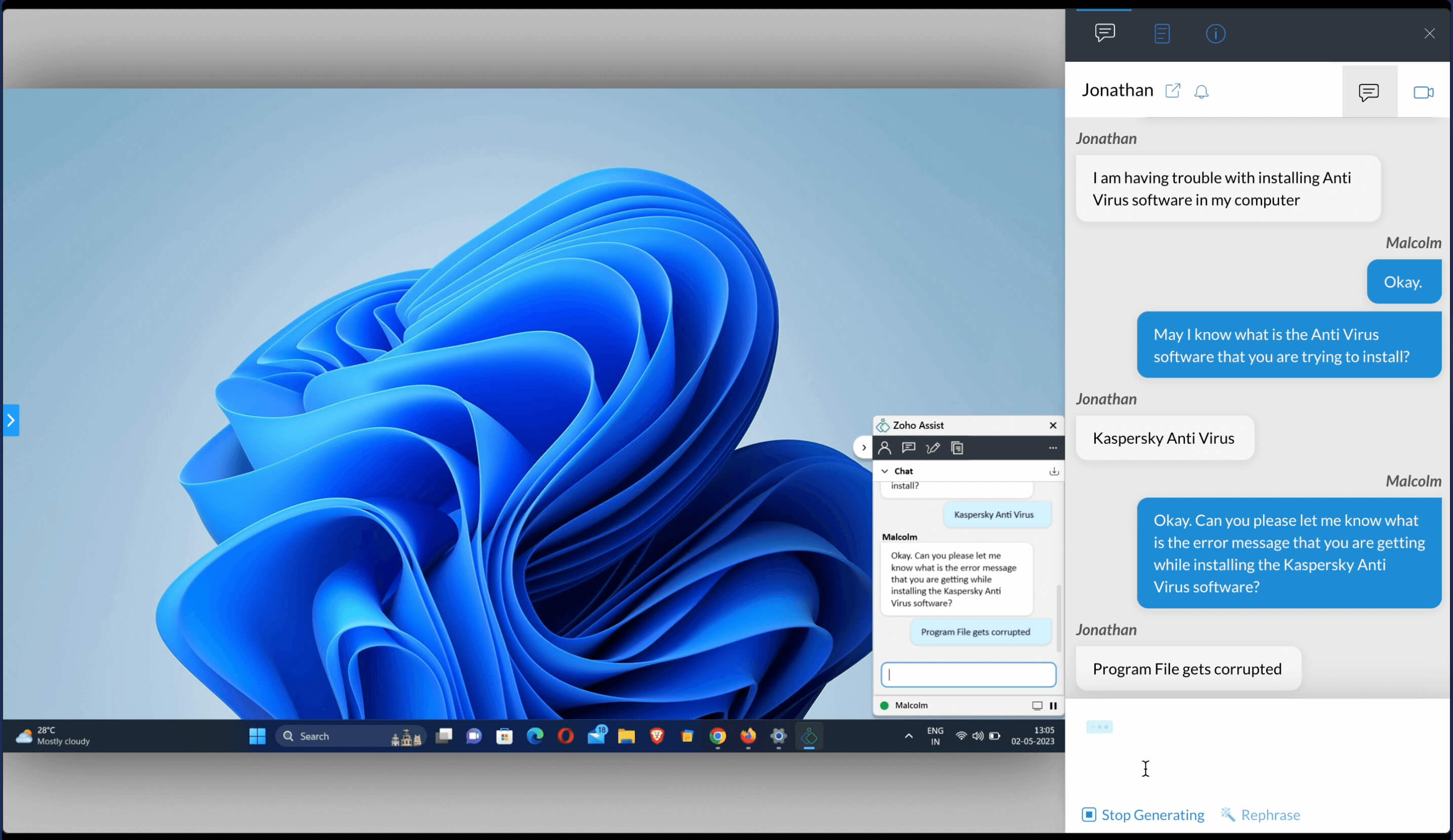Image resolution: width=1453 pixels, height=840 pixels.
Task: Pop out Jonathan's chat in new window
Action: (x=1172, y=91)
